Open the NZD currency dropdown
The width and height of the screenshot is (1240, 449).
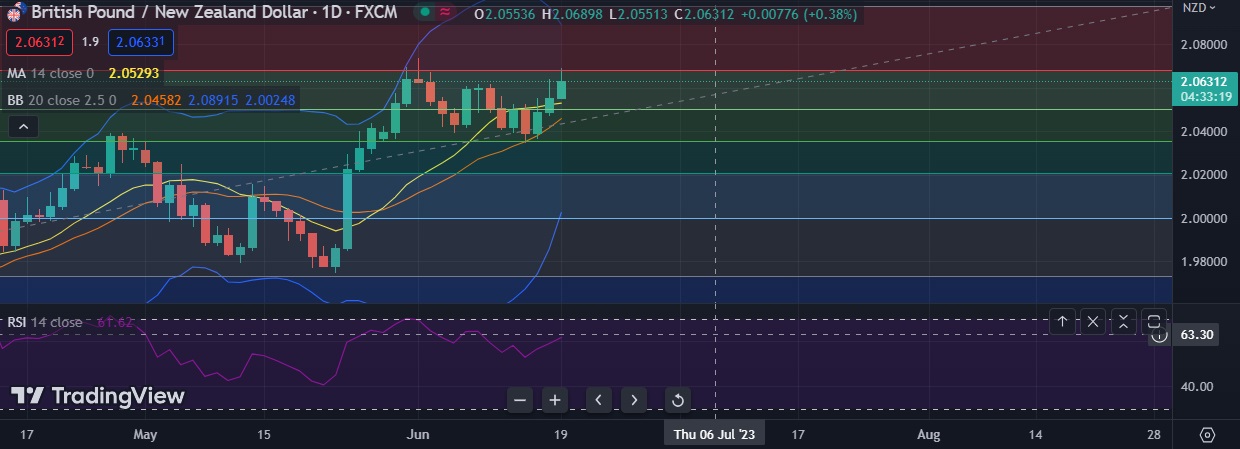[x=1199, y=7]
